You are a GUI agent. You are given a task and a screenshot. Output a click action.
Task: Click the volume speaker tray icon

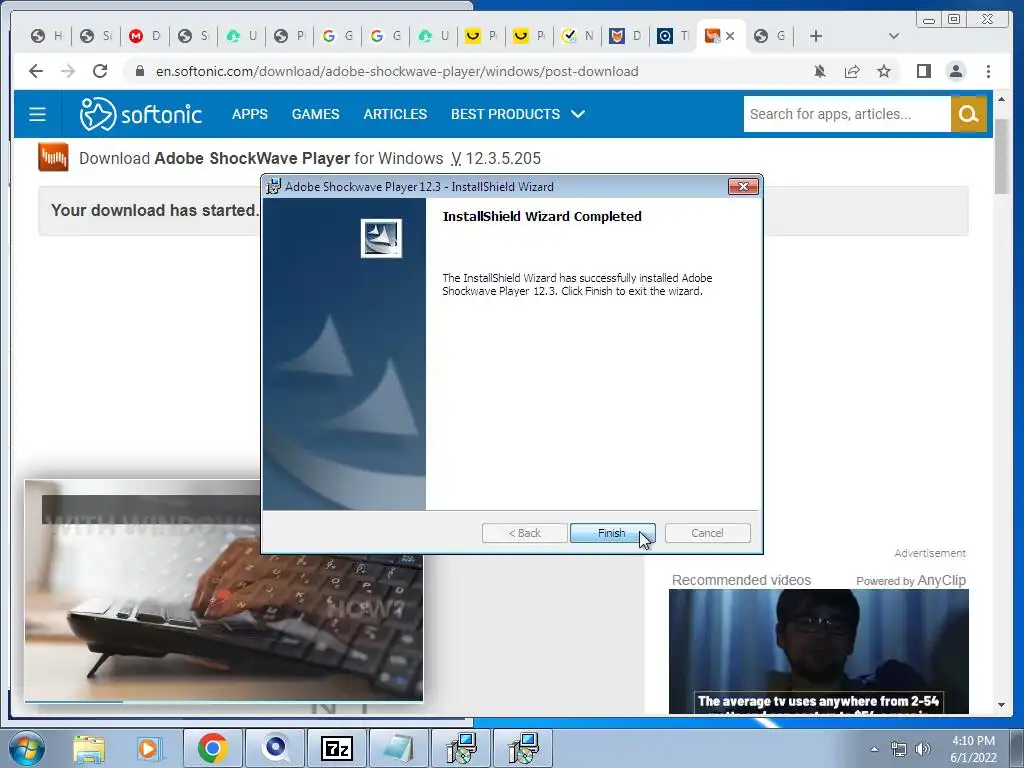point(922,749)
